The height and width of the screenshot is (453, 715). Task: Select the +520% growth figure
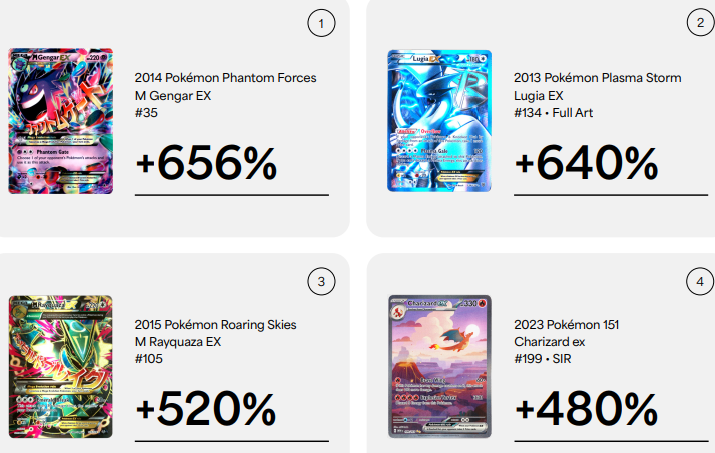[206, 408]
